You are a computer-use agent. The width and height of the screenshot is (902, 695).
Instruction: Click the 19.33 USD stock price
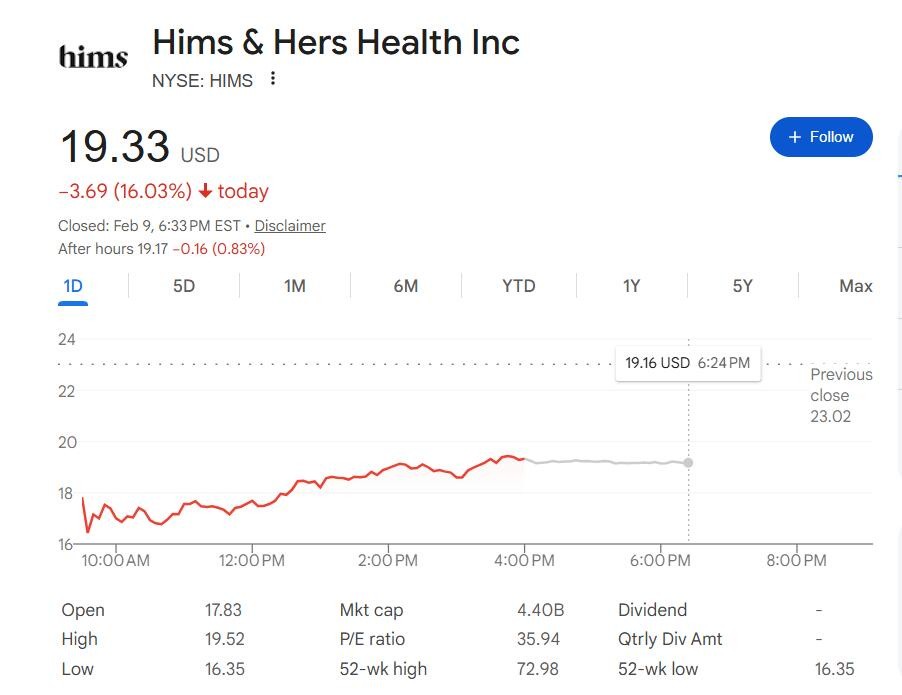115,147
